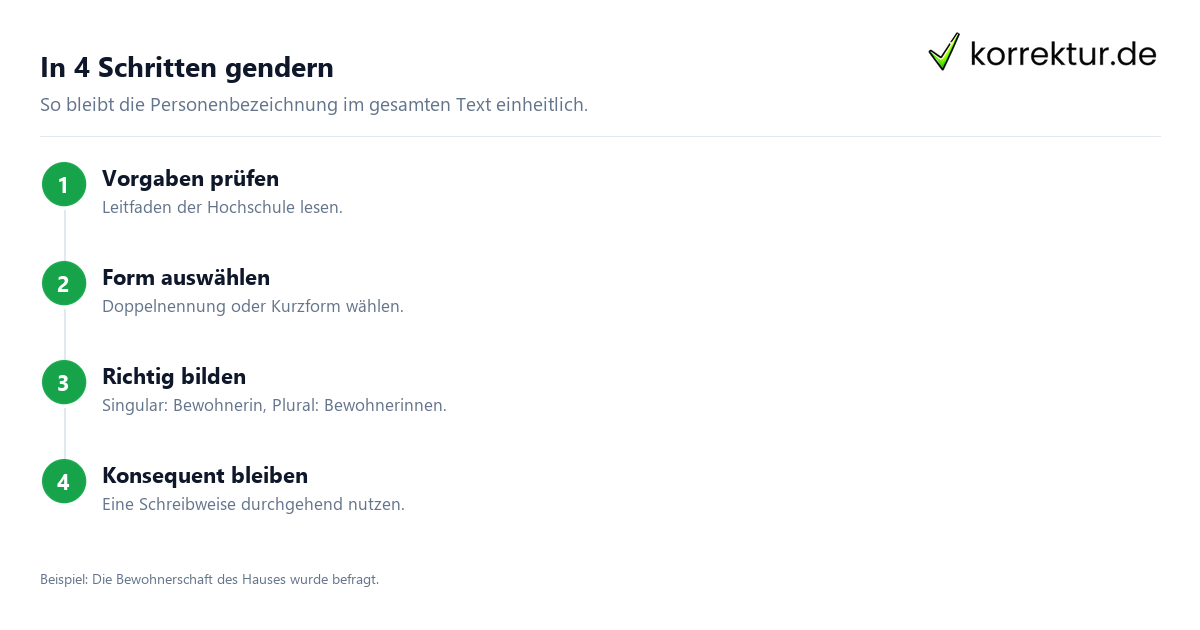
Task: Click the 'Vorgaben prüfen' step title
Action: [190, 179]
